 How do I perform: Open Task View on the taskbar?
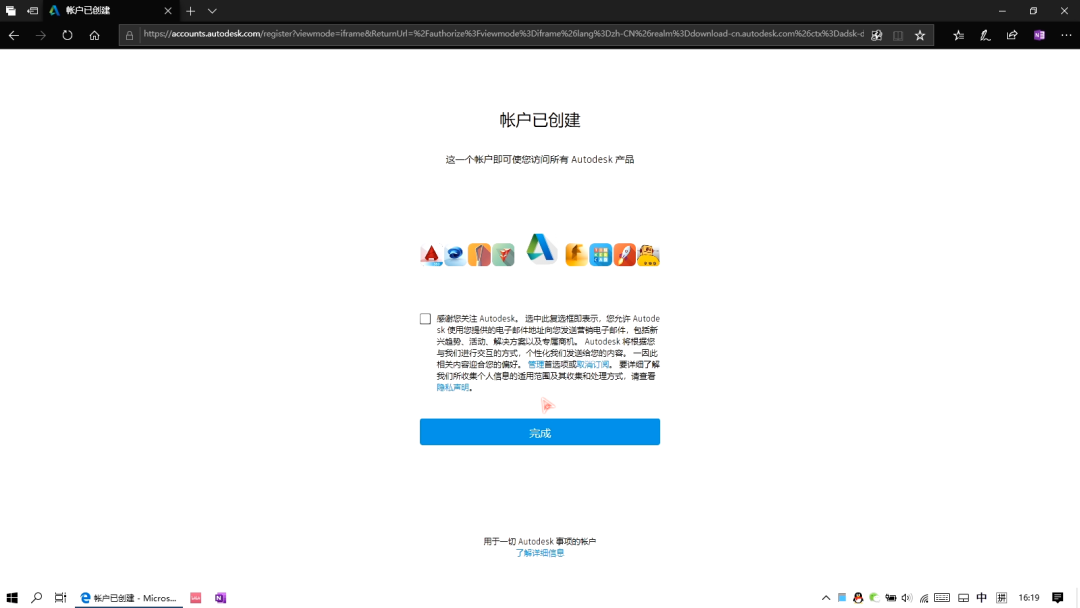[61, 598]
